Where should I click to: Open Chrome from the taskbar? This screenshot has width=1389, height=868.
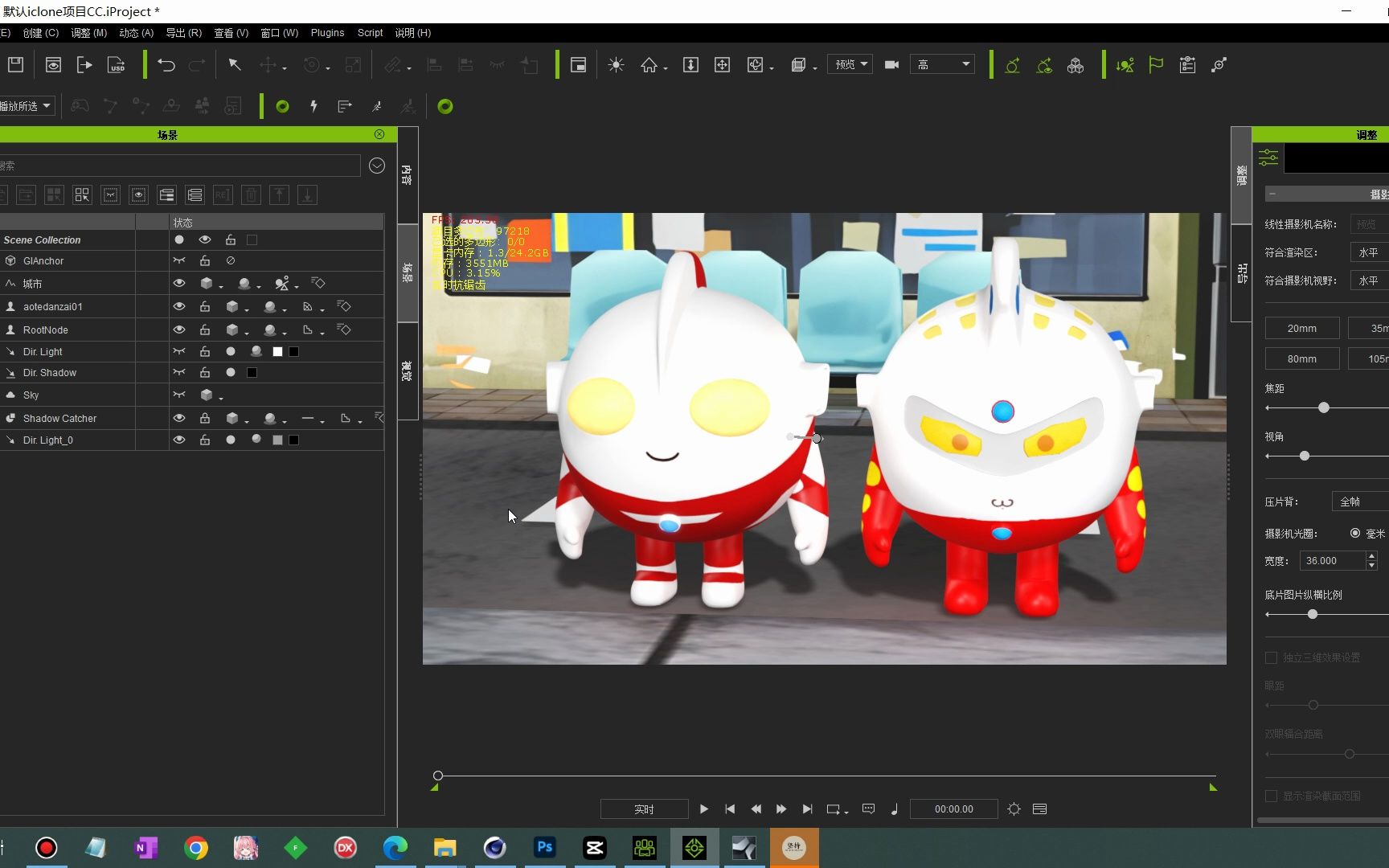(195, 848)
